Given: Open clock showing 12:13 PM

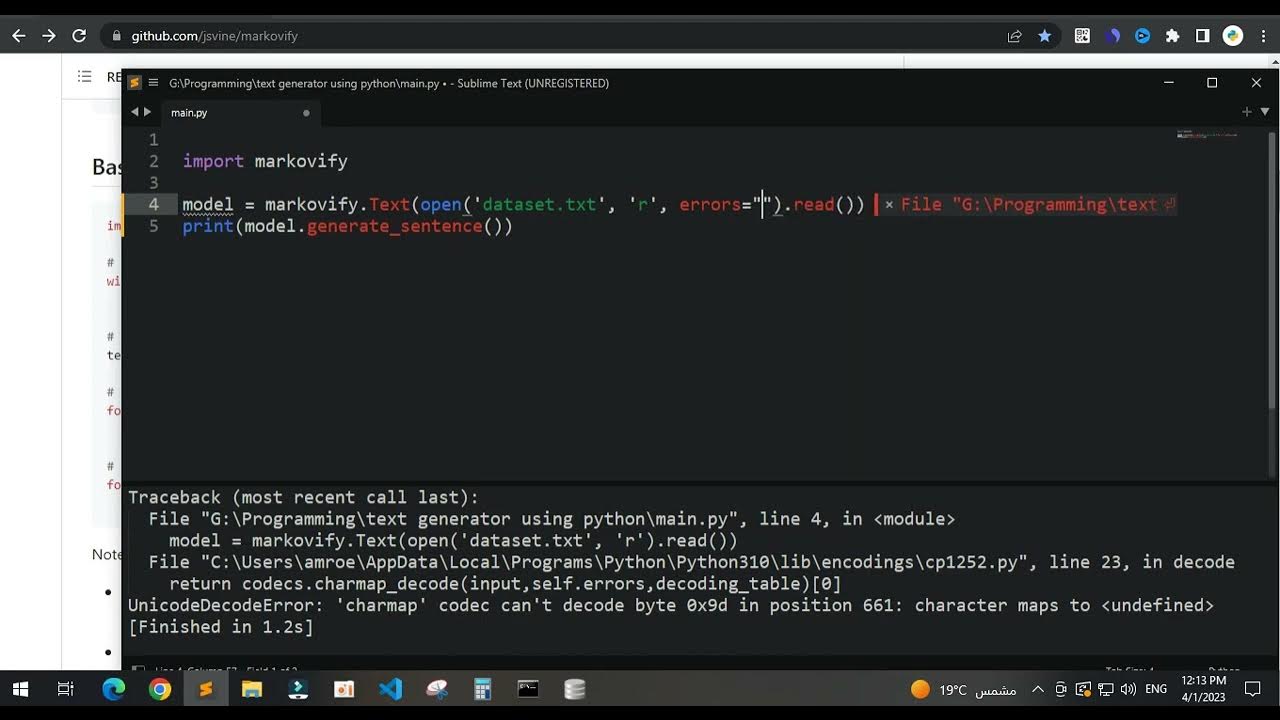Looking at the screenshot, I should point(1203,689).
